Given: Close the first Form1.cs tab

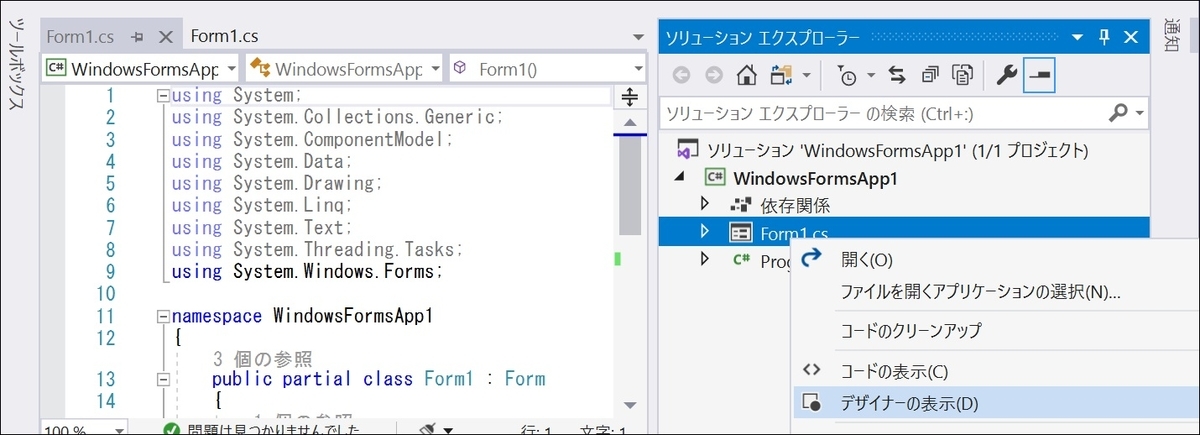Looking at the screenshot, I should [x=166, y=37].
